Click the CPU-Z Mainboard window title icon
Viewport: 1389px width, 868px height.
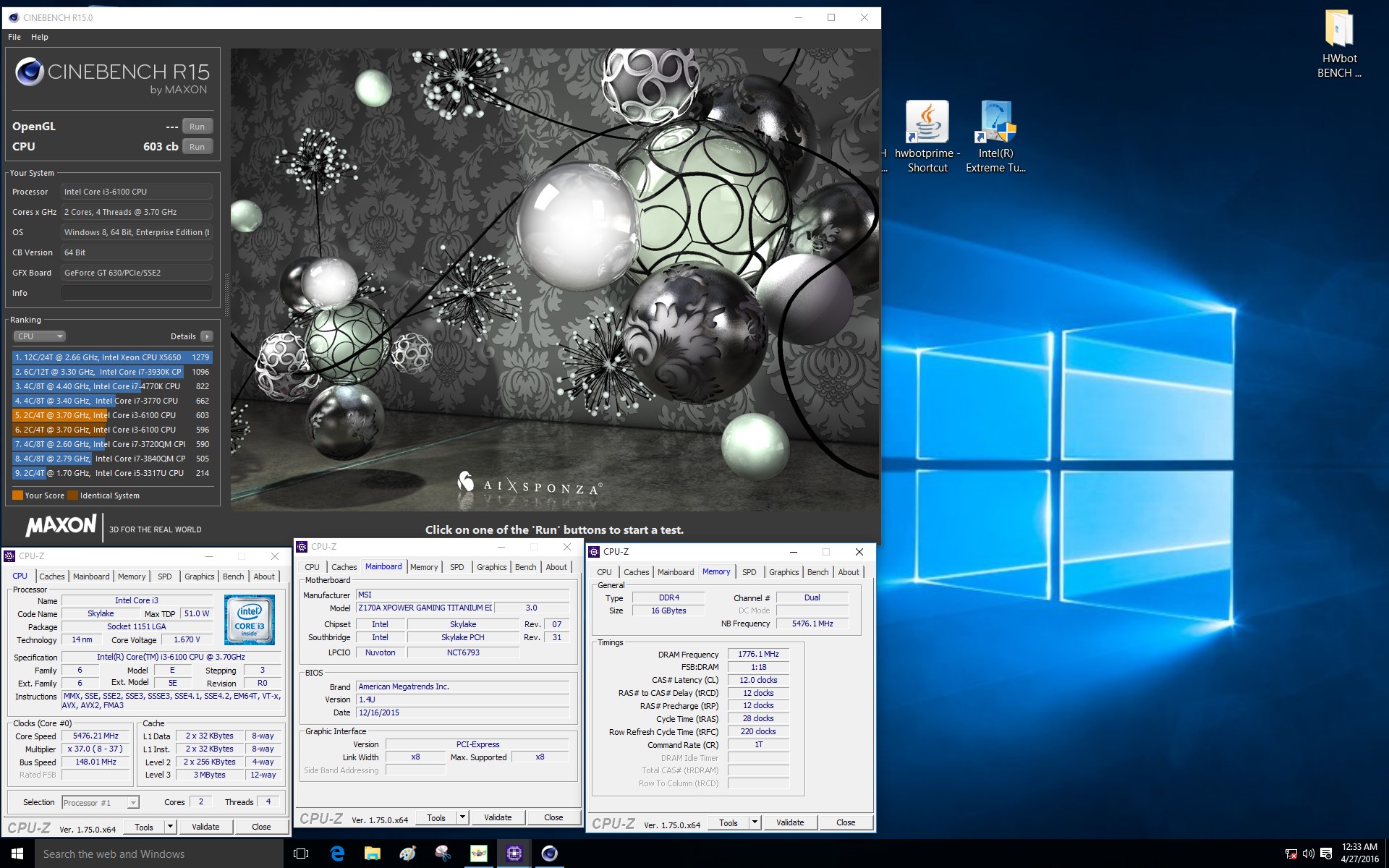[x=302, y=547]
